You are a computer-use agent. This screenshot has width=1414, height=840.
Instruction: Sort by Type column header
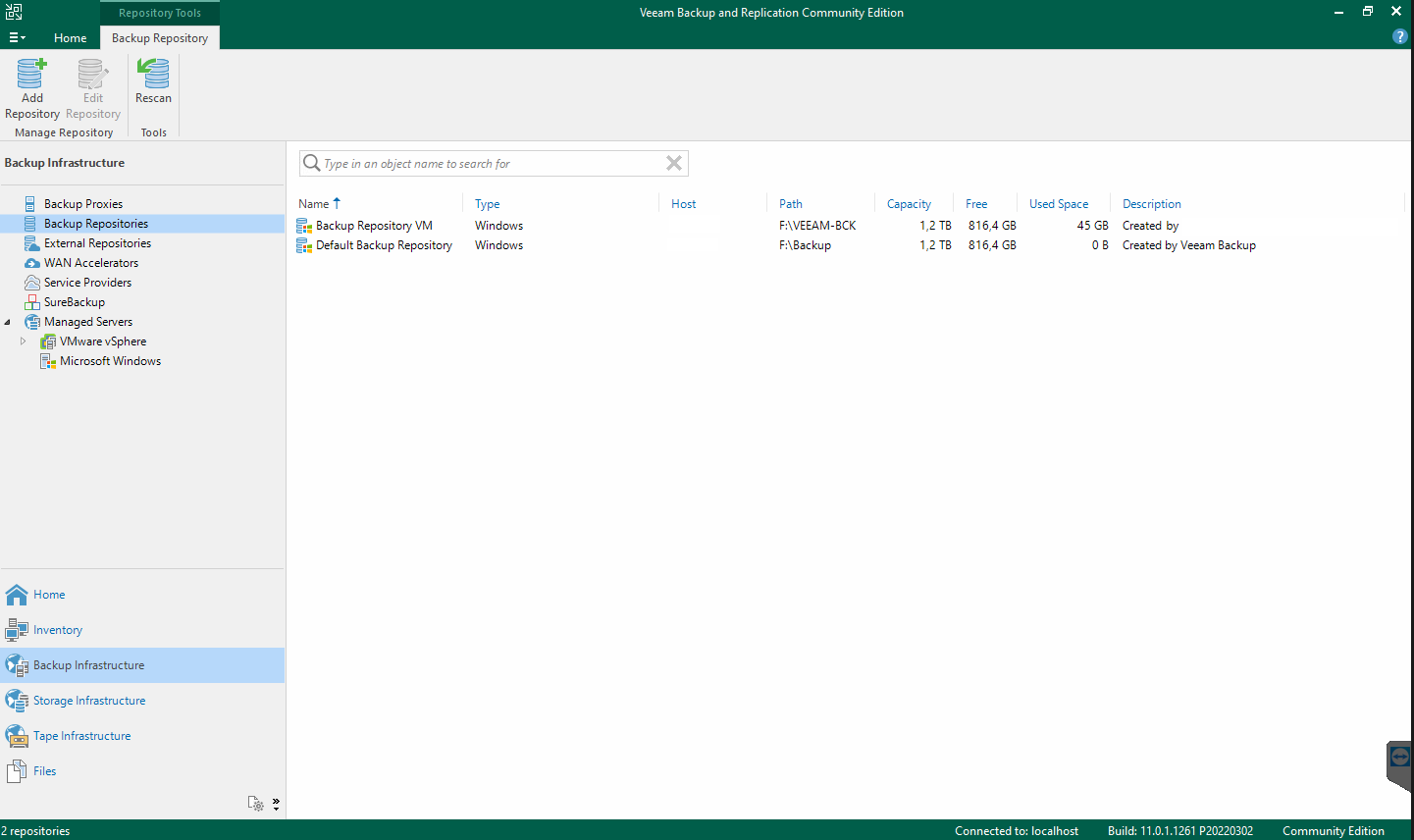point(488,204)
